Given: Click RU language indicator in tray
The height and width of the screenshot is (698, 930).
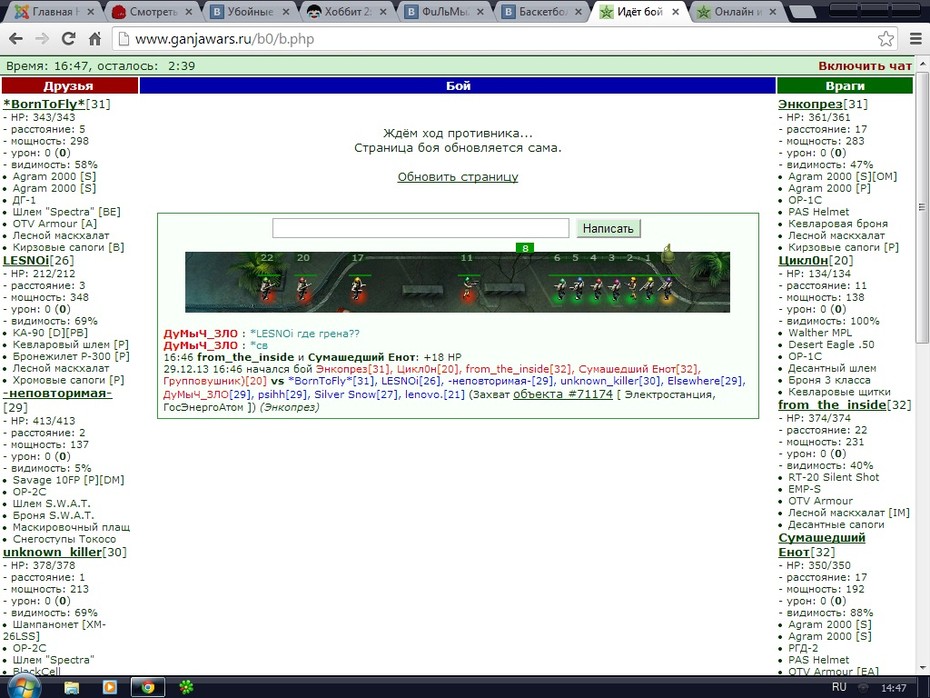Looking at the screenshot, I should (x=839, y=687).
